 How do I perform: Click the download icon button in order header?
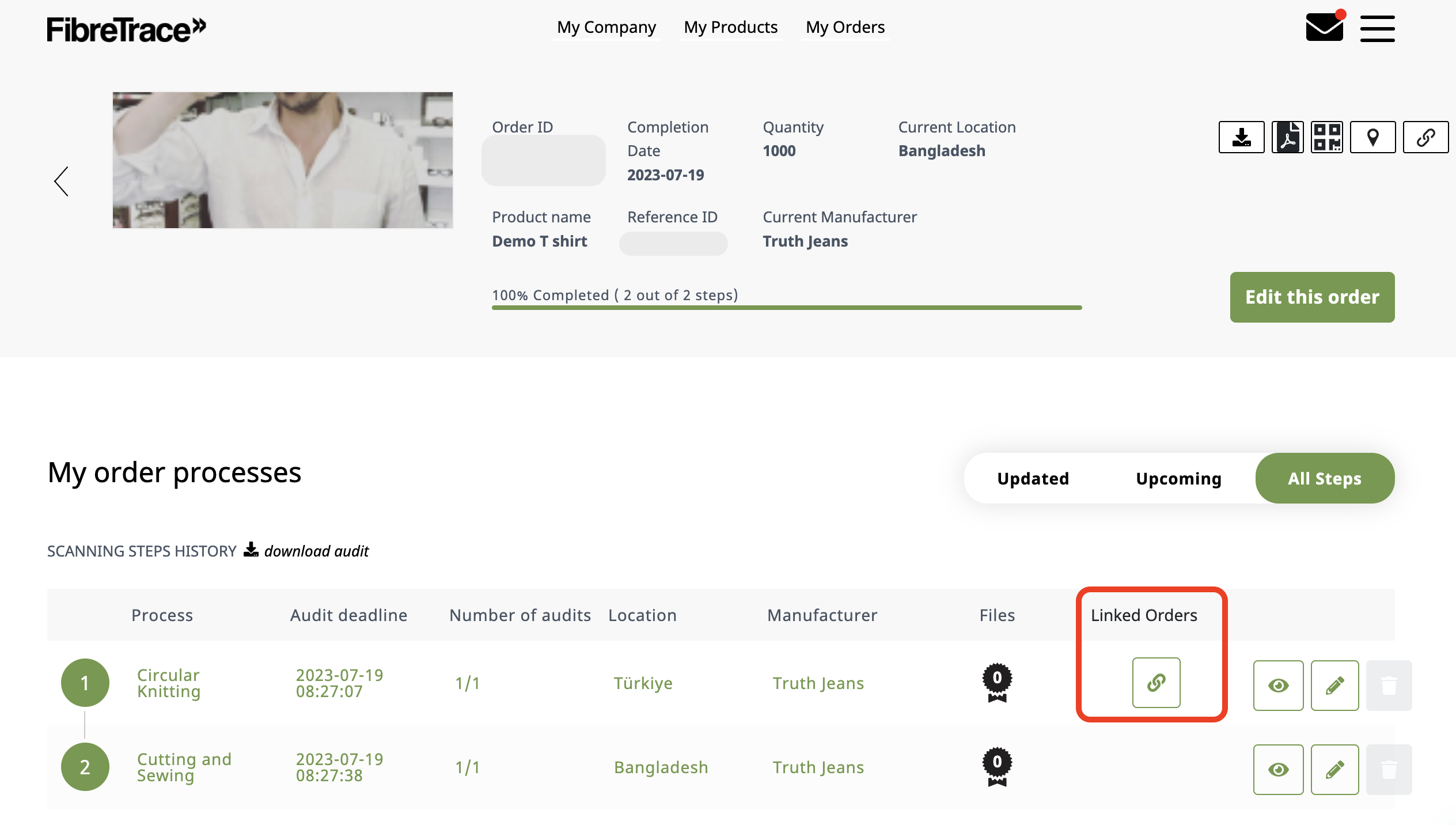coord(1241,137)
